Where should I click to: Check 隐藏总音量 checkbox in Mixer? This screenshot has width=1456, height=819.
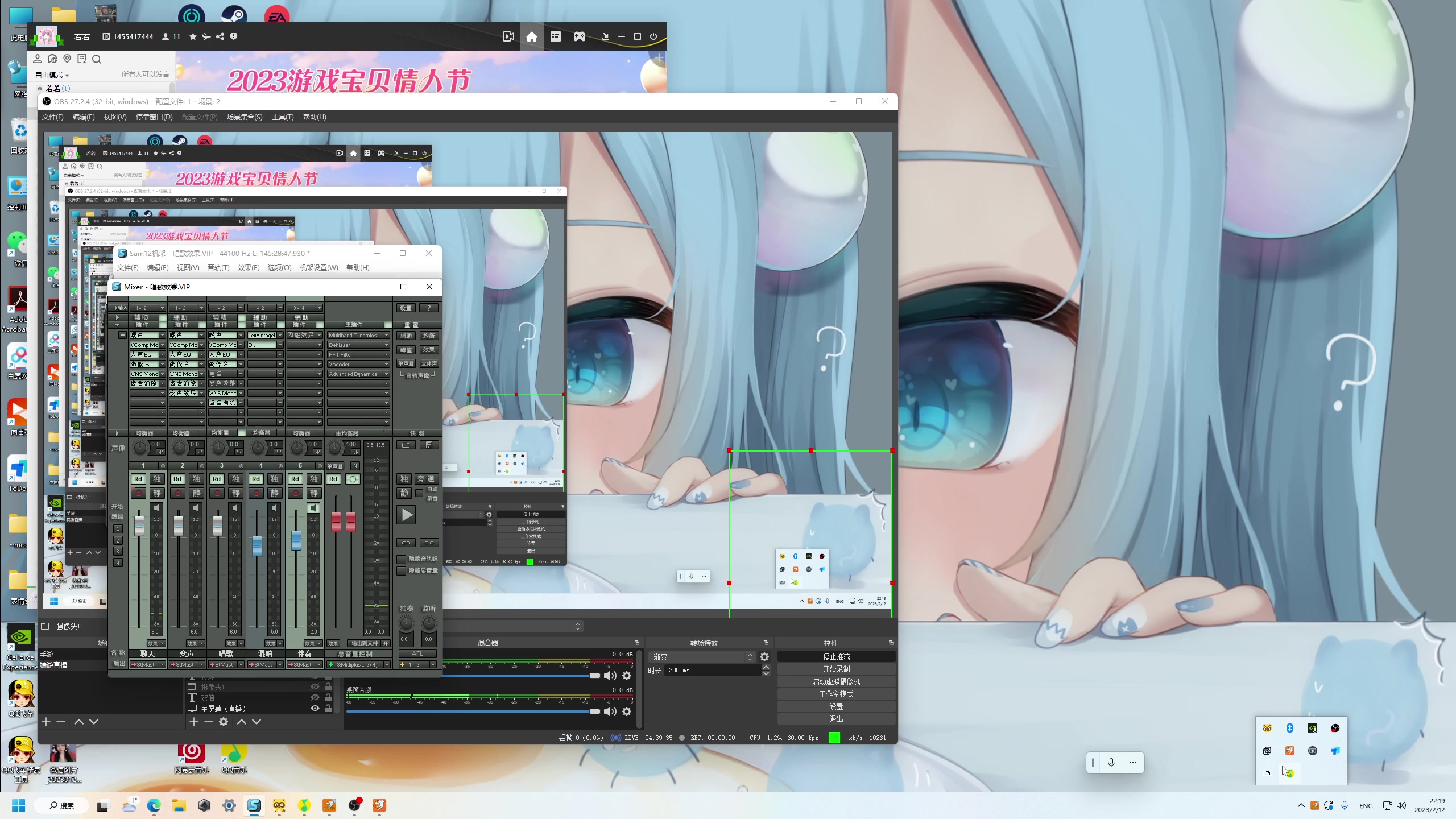point(401,570)
